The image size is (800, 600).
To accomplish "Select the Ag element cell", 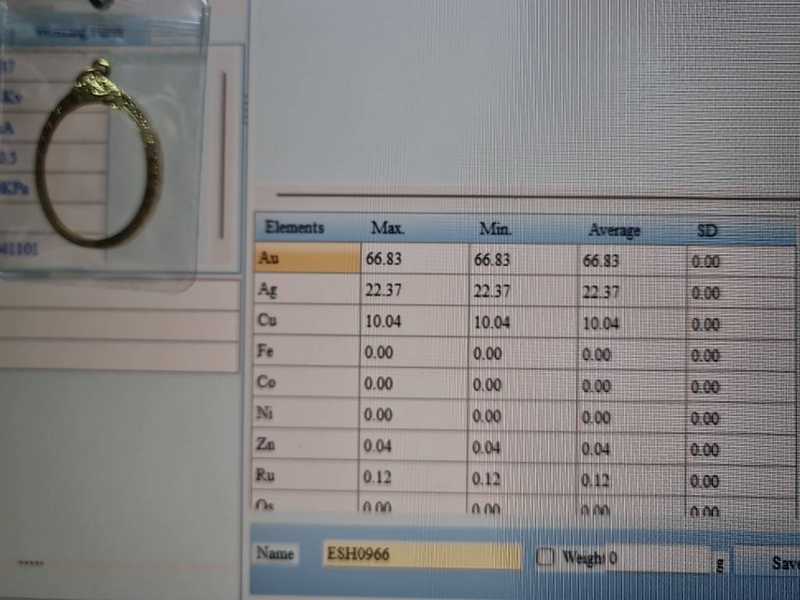I will pos(307,290).
